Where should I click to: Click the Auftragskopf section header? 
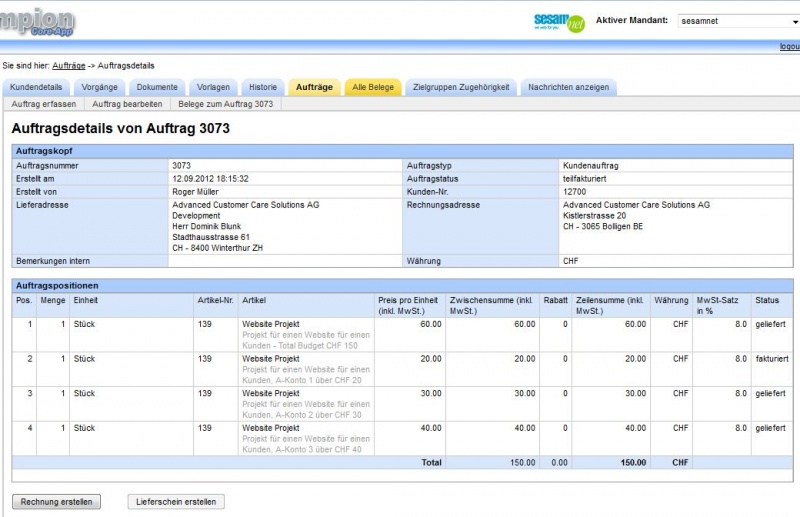pos(403,151)
